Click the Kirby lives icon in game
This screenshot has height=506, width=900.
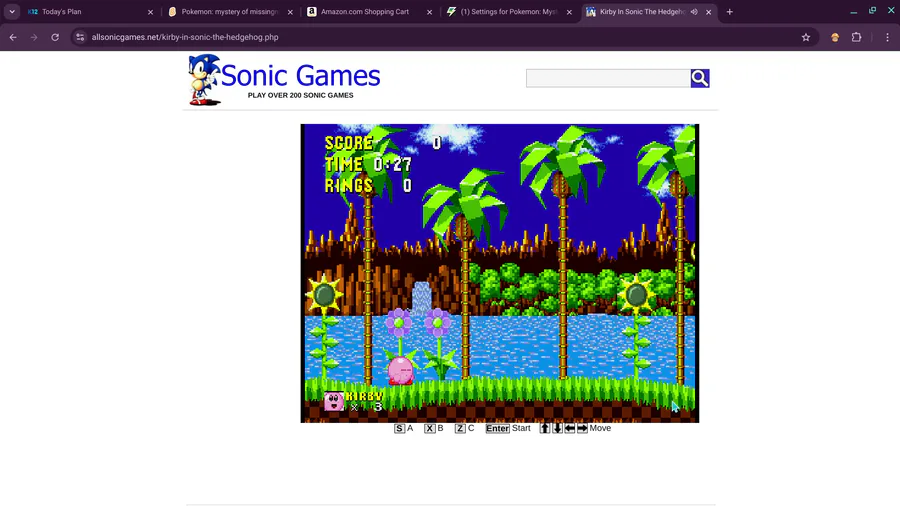tap(334, 401)
